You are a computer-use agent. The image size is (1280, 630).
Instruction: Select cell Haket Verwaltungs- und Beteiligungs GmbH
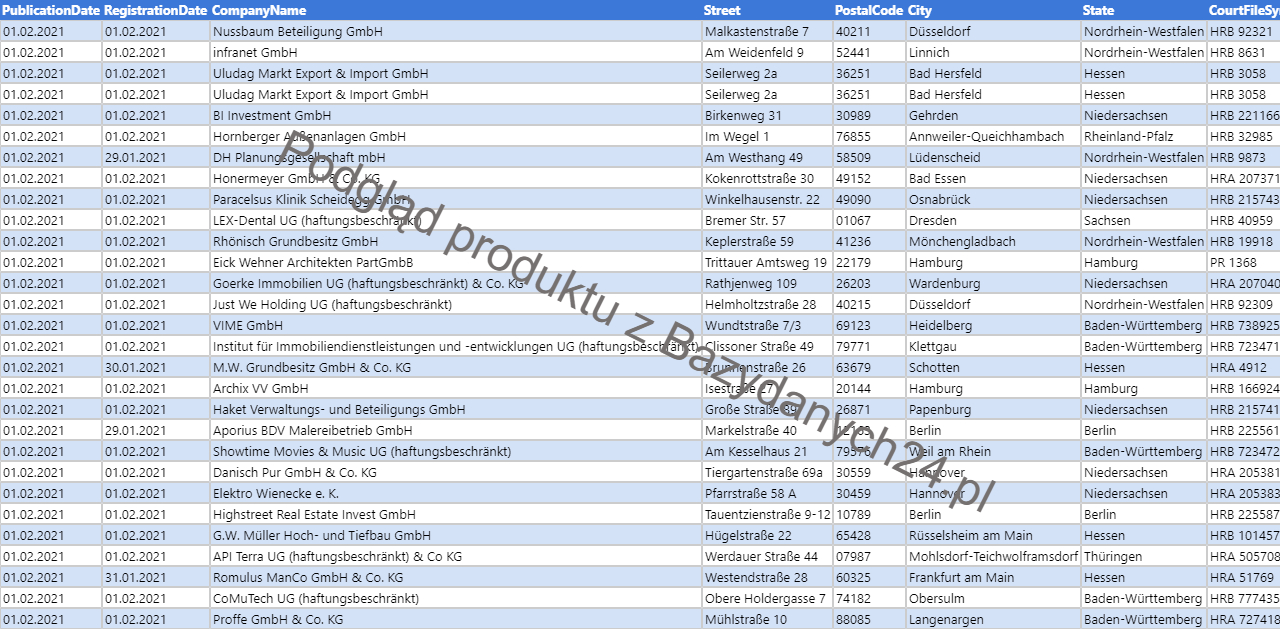click(x=456, y=409)
